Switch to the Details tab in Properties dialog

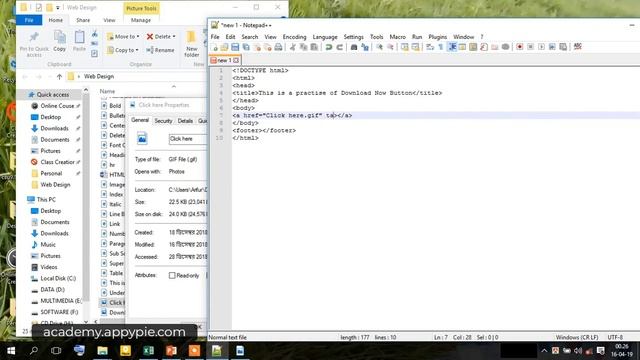point(185,121)
